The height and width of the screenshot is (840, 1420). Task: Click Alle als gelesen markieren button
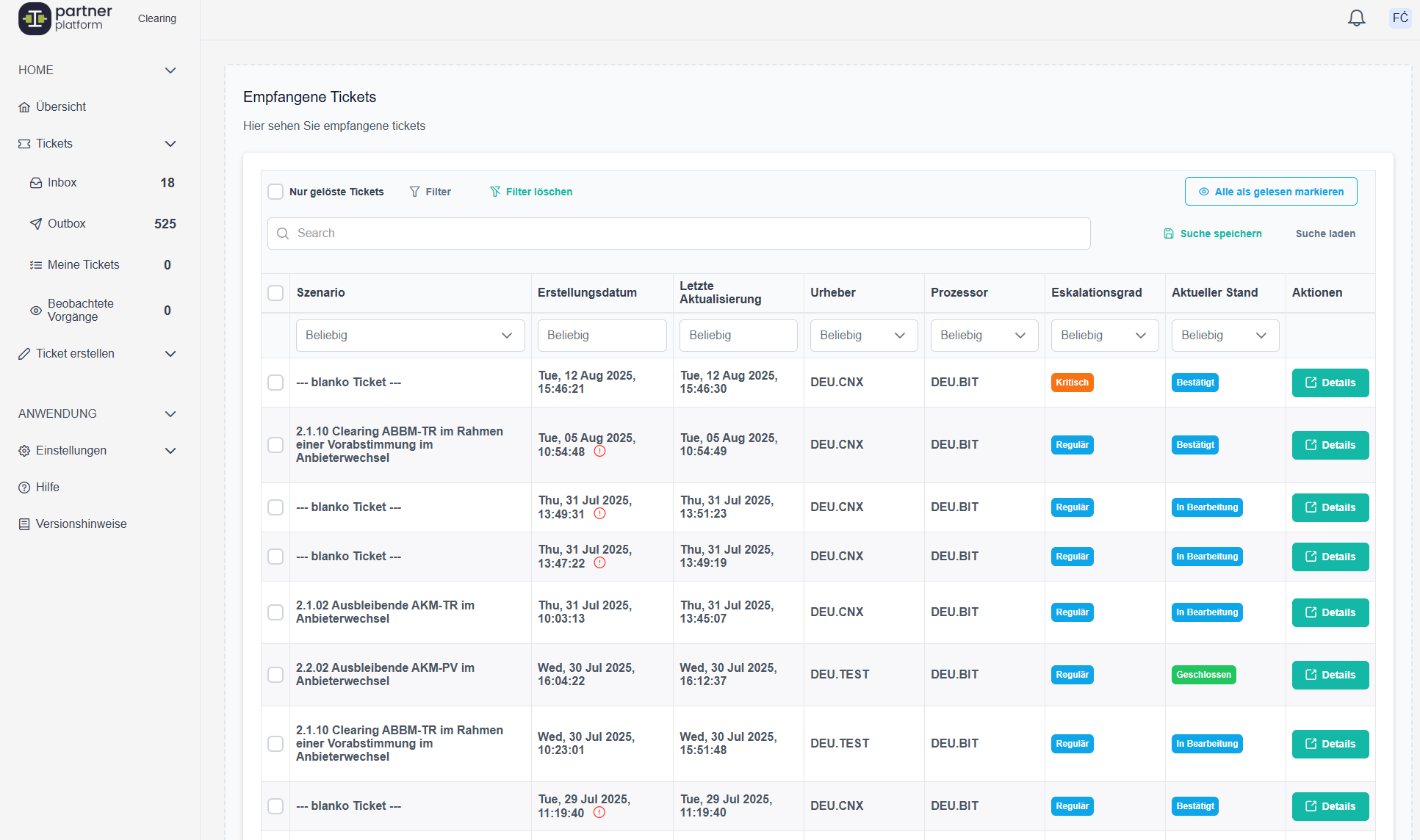click(1270, 192)
